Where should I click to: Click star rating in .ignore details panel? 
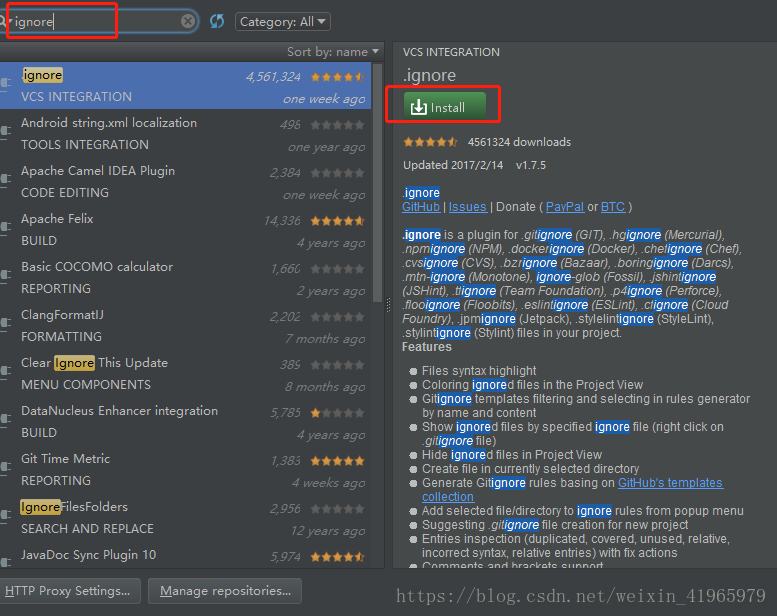click(x=430, y=142)
